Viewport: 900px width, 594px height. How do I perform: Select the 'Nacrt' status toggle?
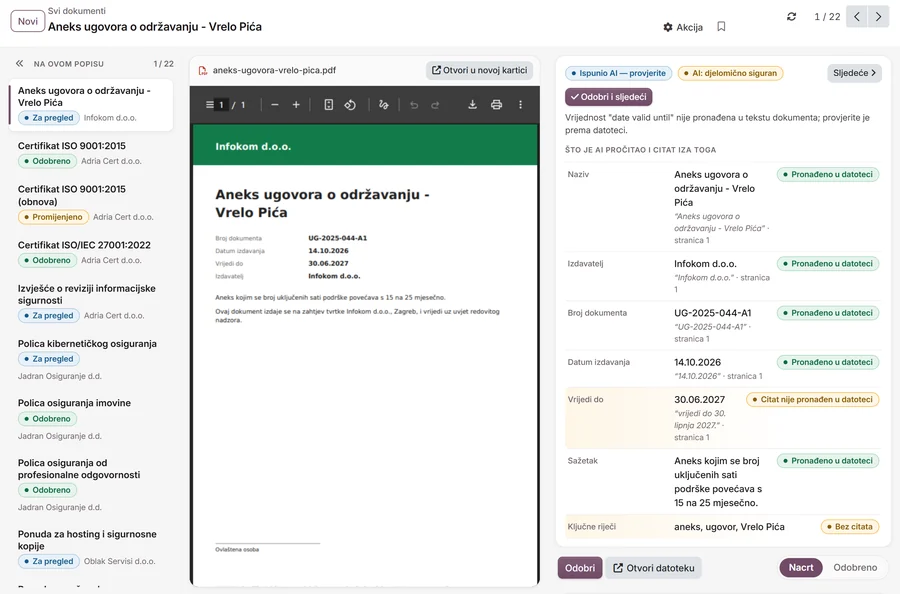pos(801,567)
